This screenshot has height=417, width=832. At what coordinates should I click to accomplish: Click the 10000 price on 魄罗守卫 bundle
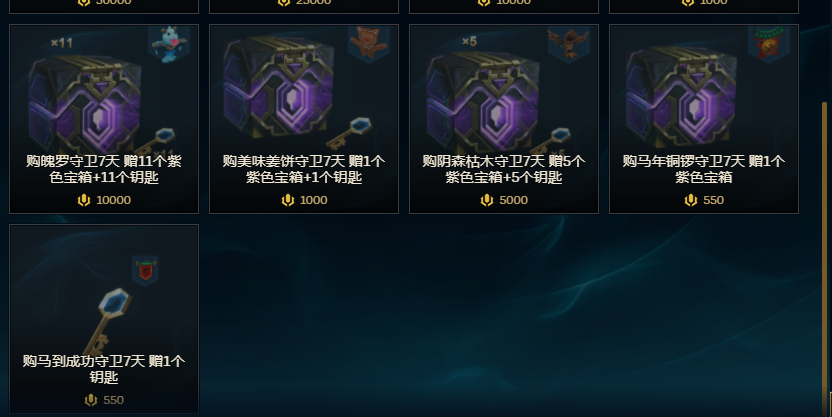click(104, 200)
